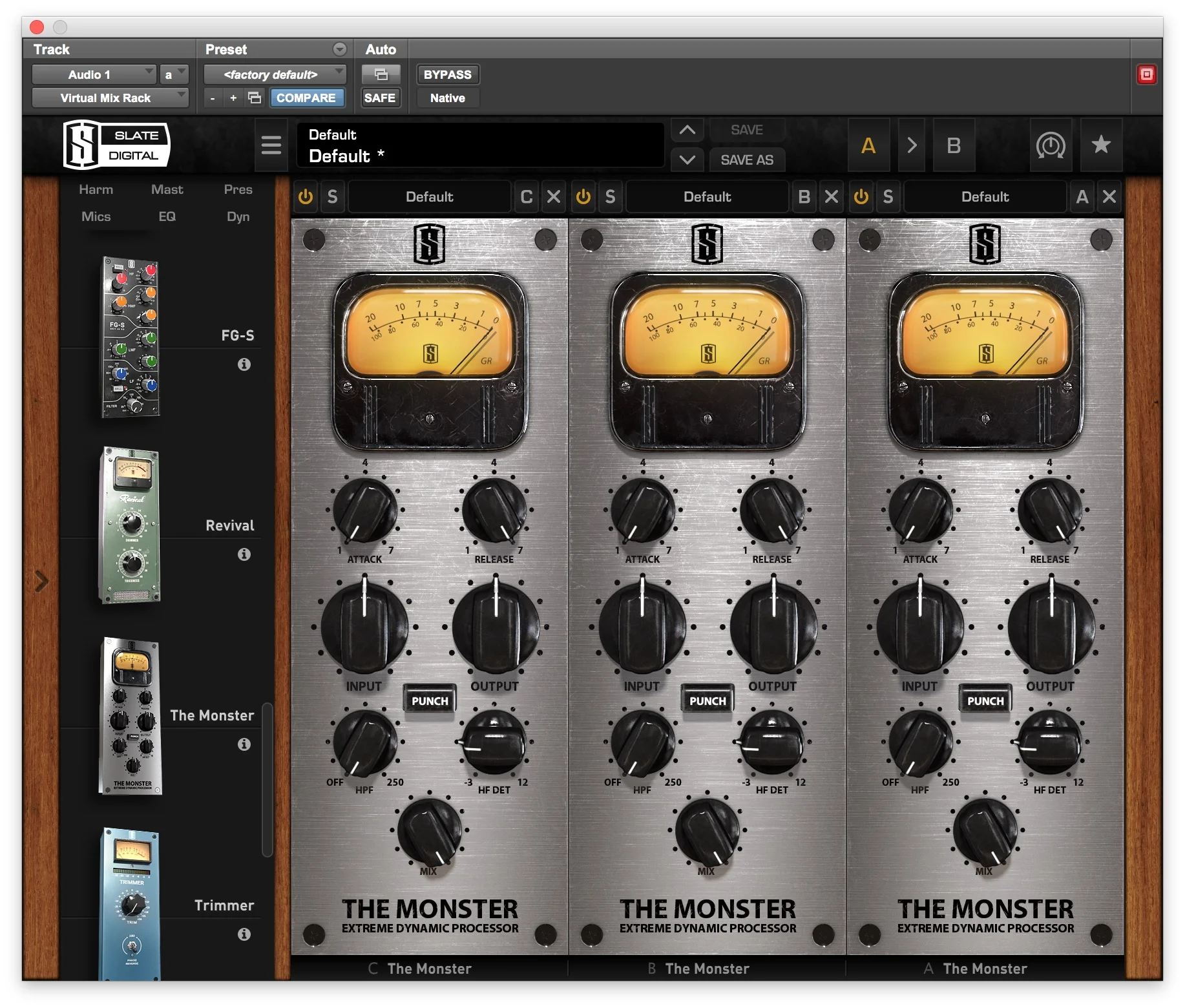This screenshot has width=1185, height=1008.
Task: Click the SAVE AS button
Action: [747, 160]
